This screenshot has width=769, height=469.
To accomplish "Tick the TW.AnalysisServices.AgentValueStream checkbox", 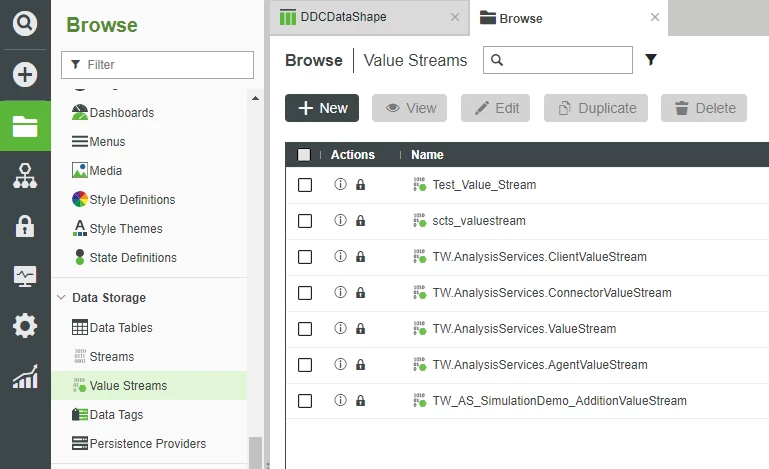I will [305, 365].
